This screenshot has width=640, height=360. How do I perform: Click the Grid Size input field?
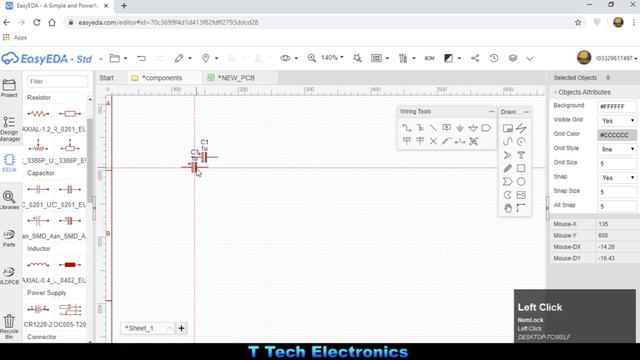617,163
